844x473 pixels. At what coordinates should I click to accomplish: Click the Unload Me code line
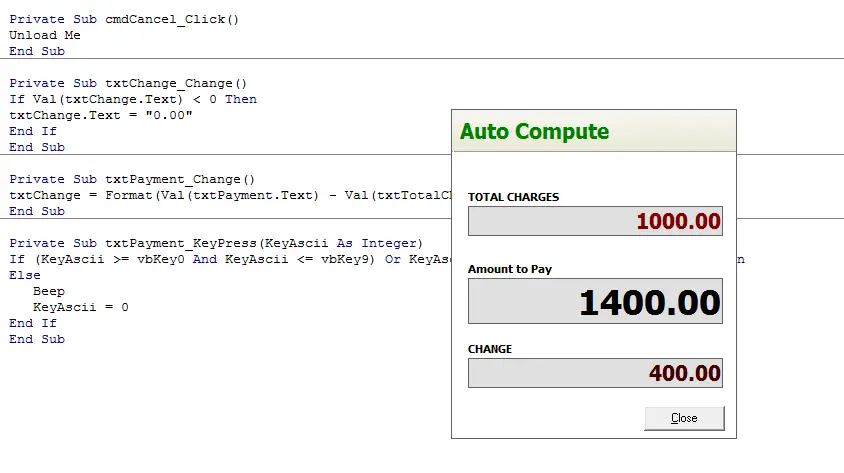45,35
